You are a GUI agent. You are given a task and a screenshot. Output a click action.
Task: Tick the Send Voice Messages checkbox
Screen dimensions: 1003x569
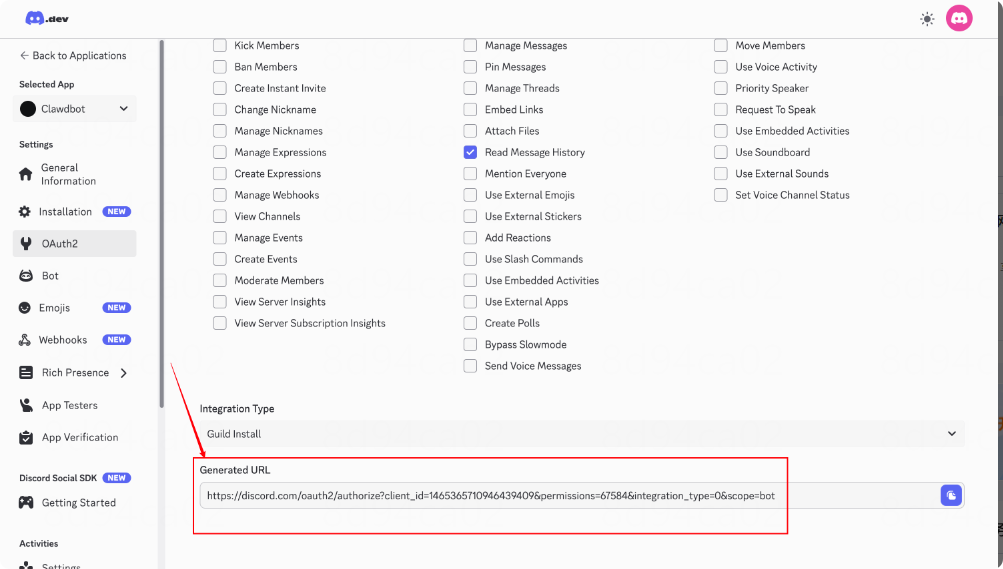click(470, 366)
